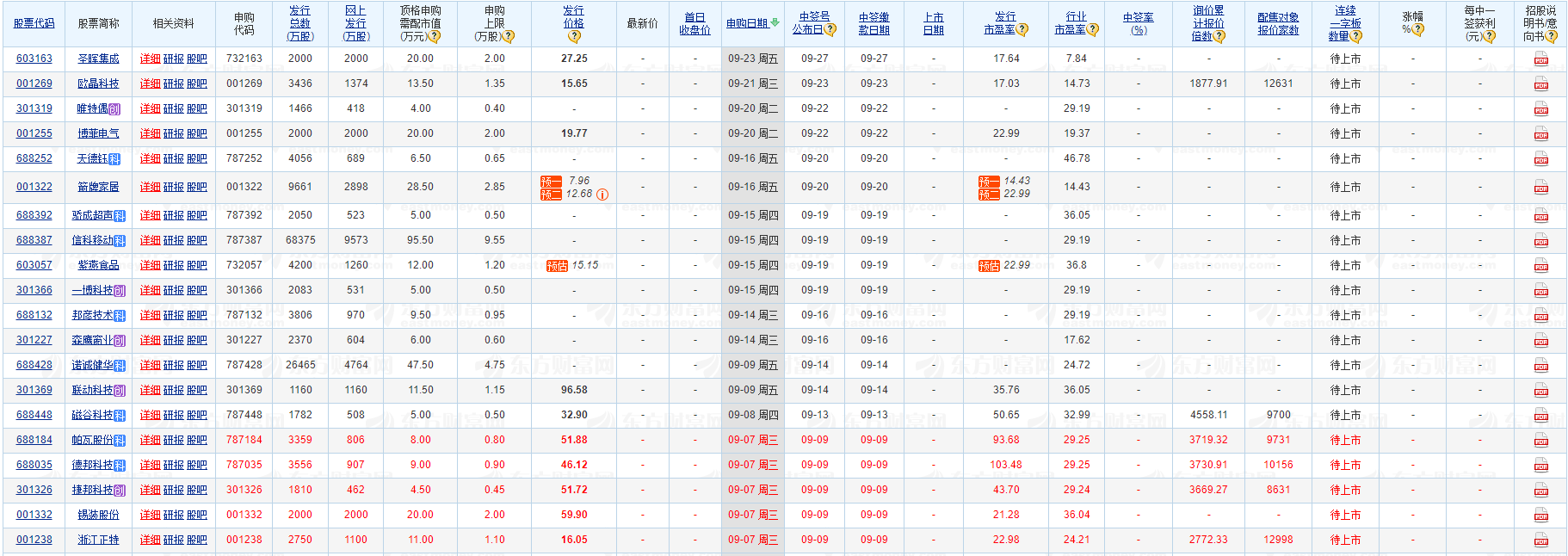
Task: Click 研报 link in 浙江正特 row
Action: coord(174,540)
